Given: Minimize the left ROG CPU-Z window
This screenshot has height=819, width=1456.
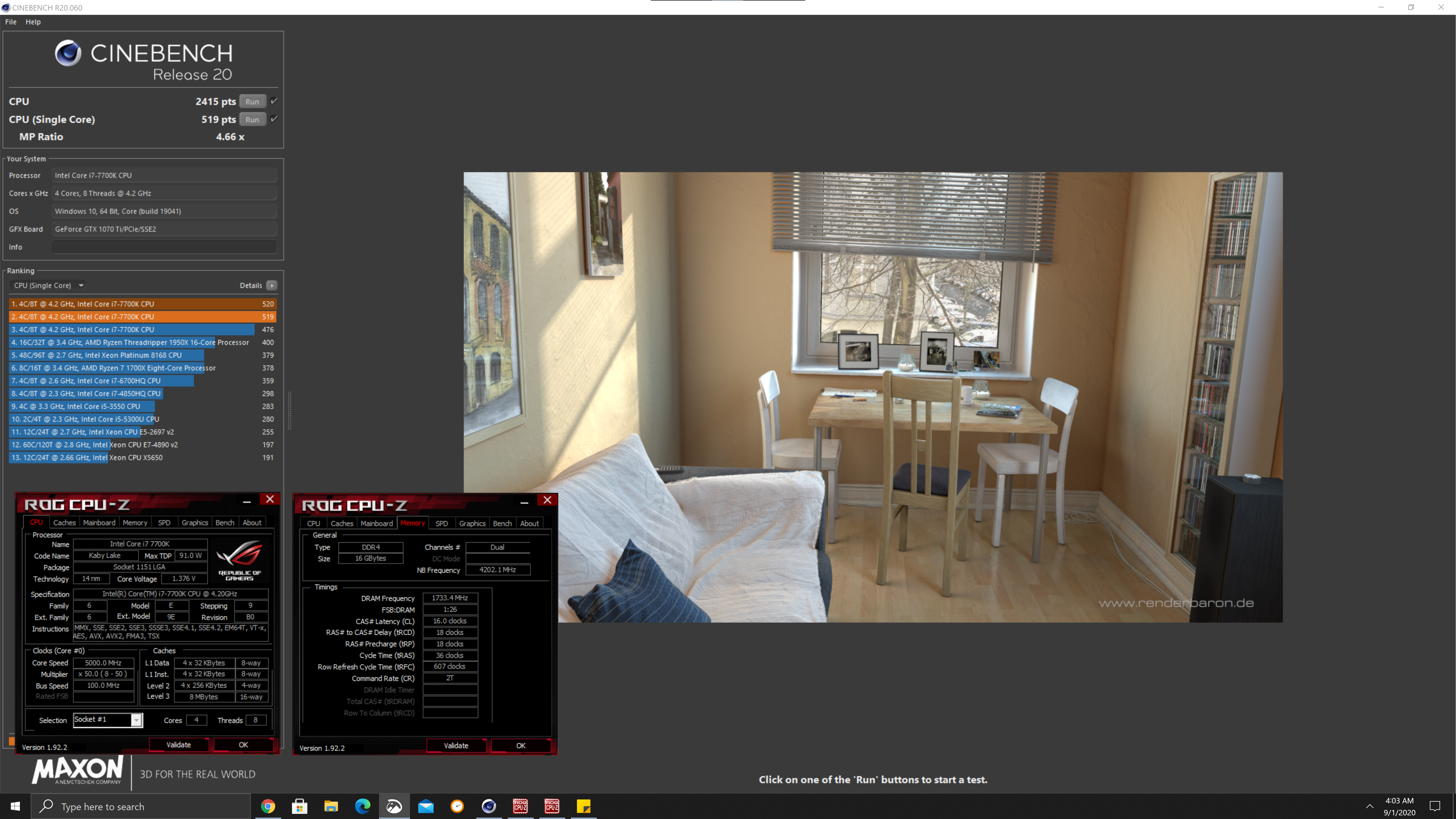Looking at the screenshot, I should (247, 501).
